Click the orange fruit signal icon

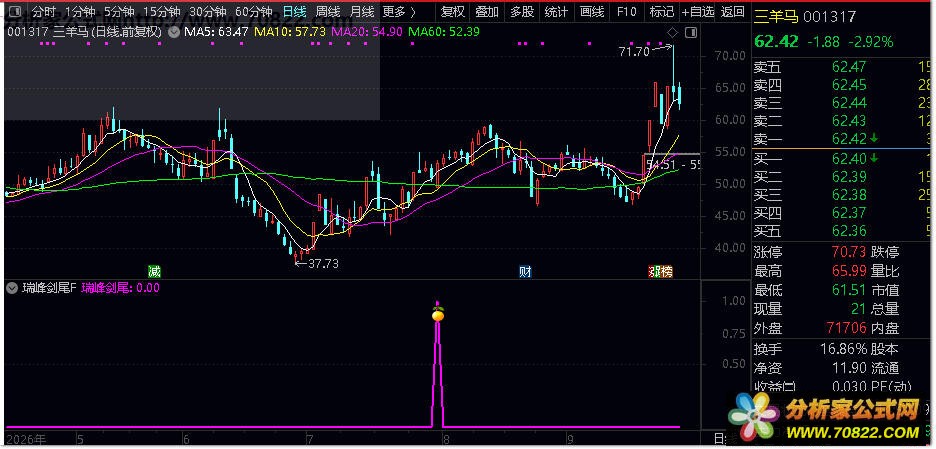point(438,313)
